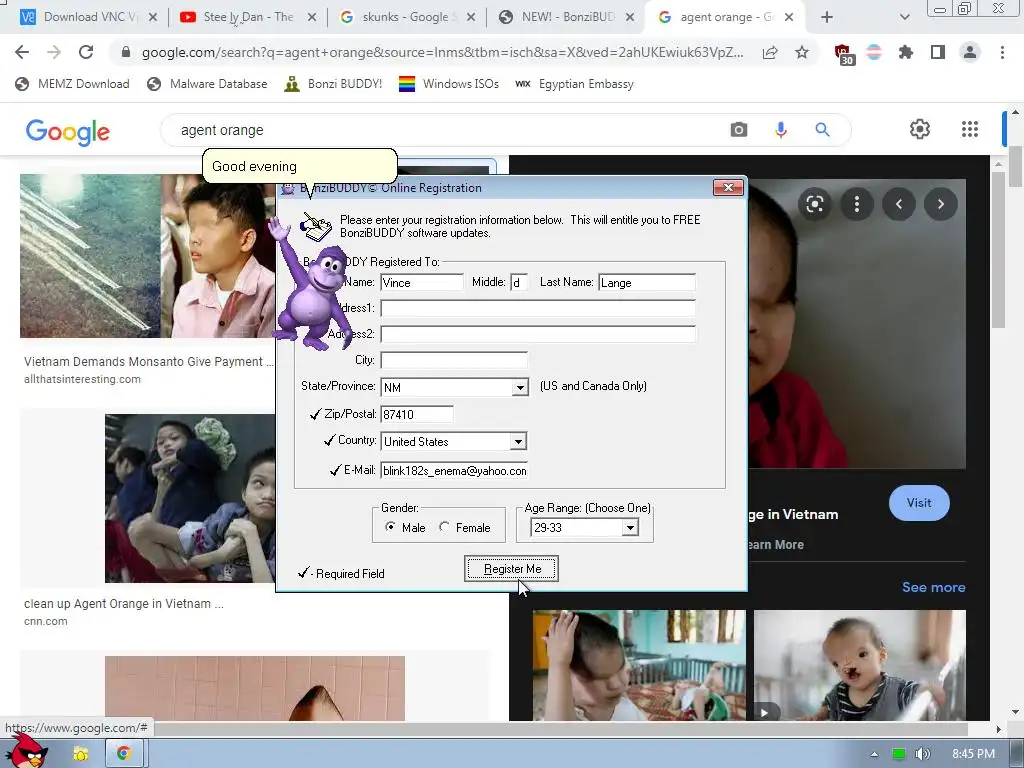The height and width of the screenshot is (768, 1024).
Task: Click the Zip/Postal field showing 87410
Action: click(x=417, y=414)
